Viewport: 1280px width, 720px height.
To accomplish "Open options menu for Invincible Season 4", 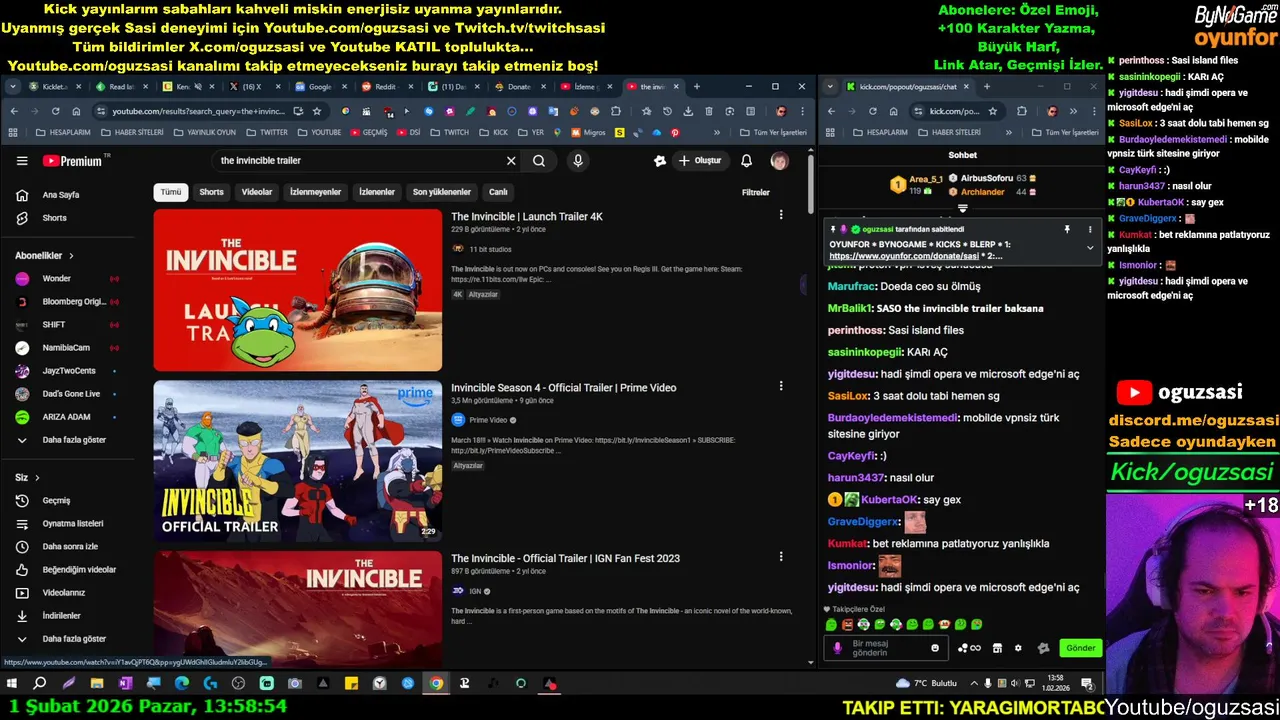I will pyautogui.click(x=781, y=386).
